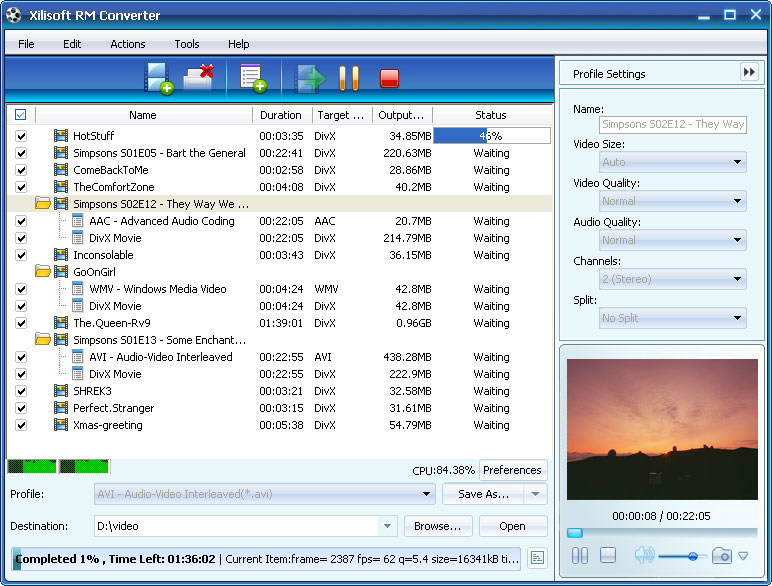The height and width of the screenshot is (586, 772).
Task: Take a snapshot with the camera icon
Action: coord(722,555)
